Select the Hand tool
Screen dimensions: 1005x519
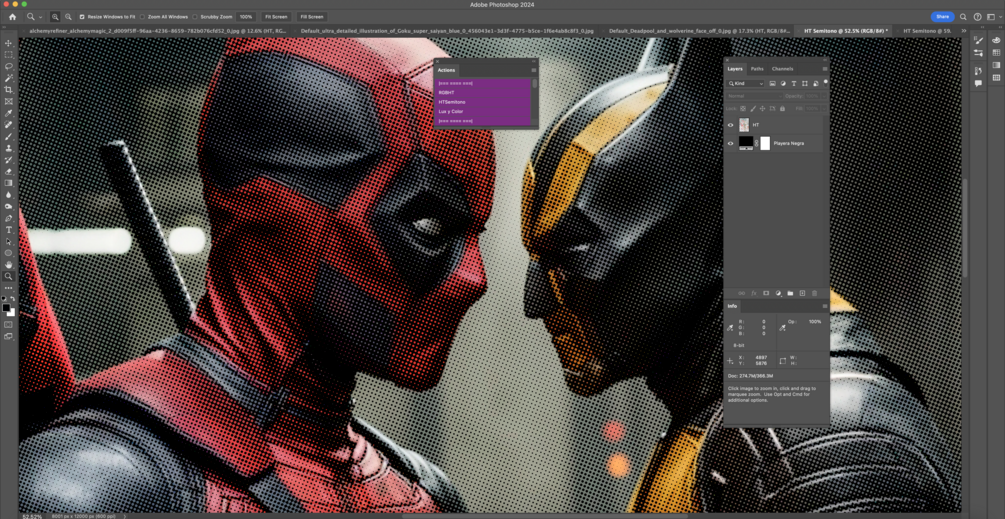click(9, 265)
